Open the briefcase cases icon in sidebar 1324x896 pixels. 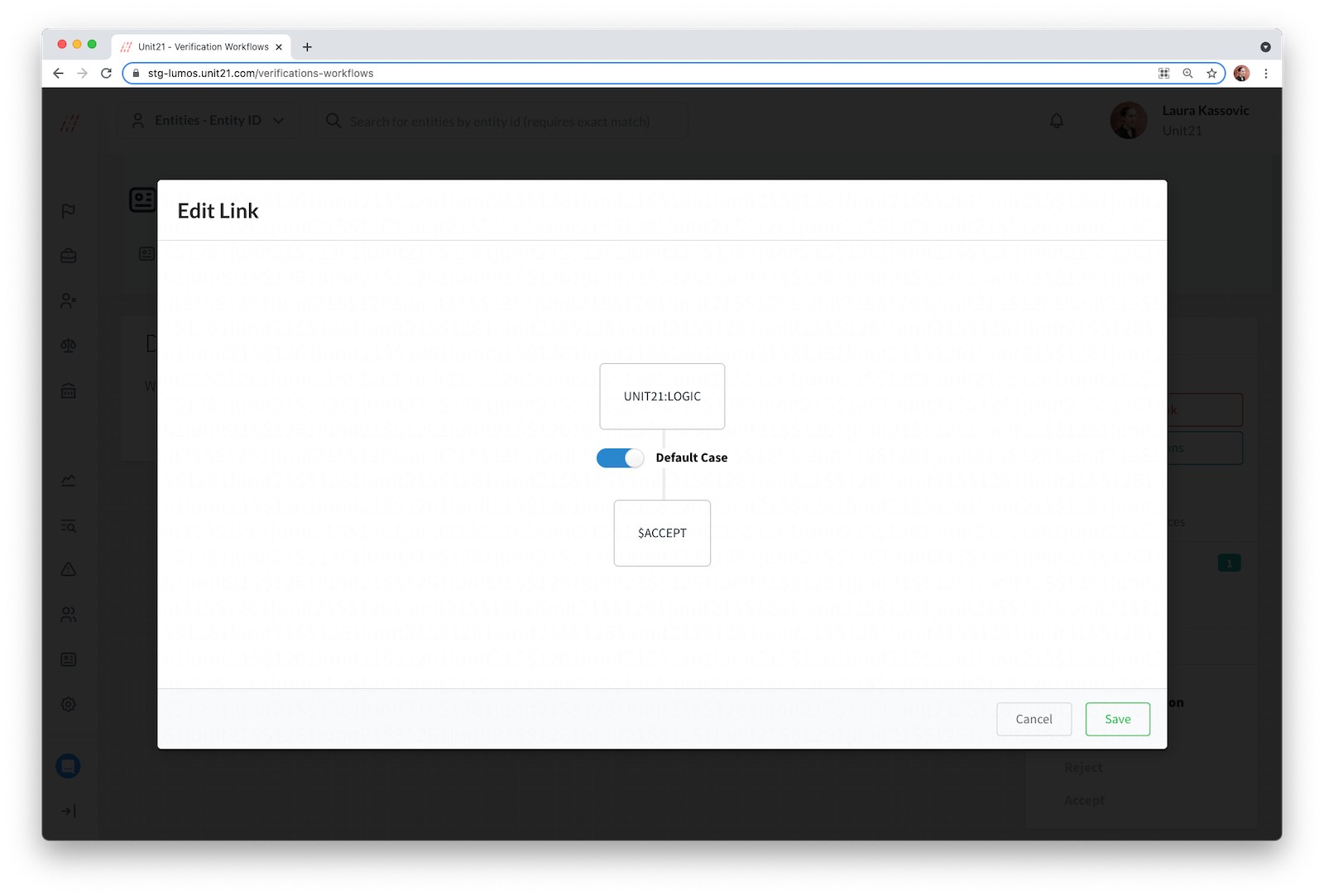pyautogui.click(x=69, y=256)
